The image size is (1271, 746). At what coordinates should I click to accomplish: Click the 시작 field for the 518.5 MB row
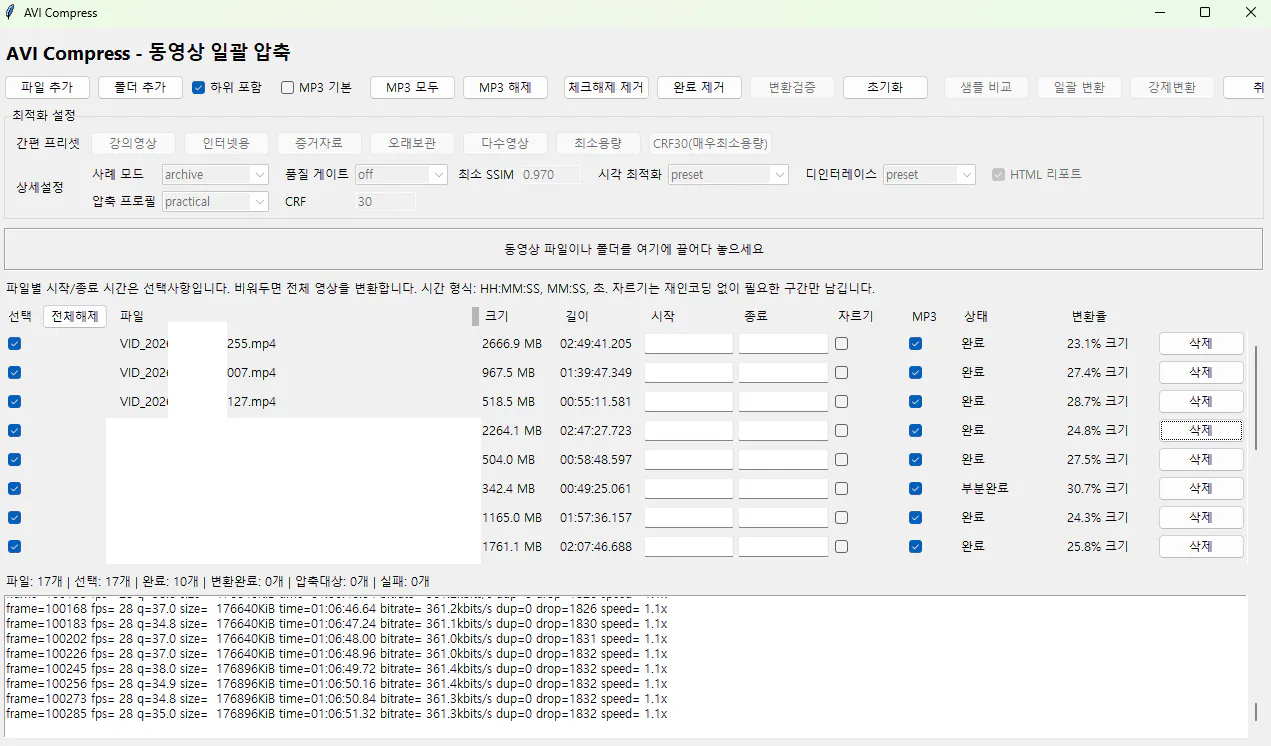pyautogui.click(x=689, y=402)
